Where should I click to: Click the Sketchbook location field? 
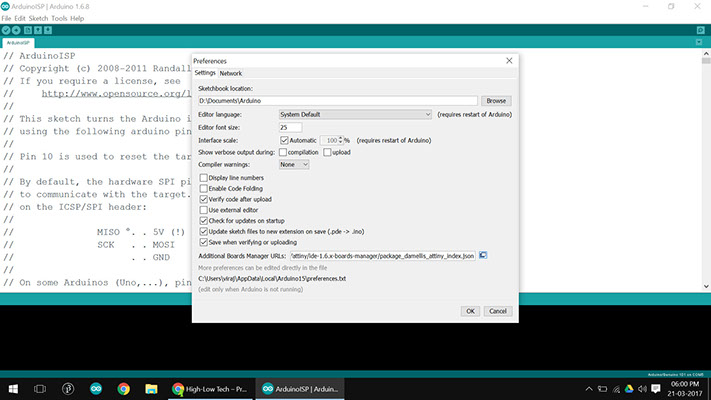coord(338,101)
